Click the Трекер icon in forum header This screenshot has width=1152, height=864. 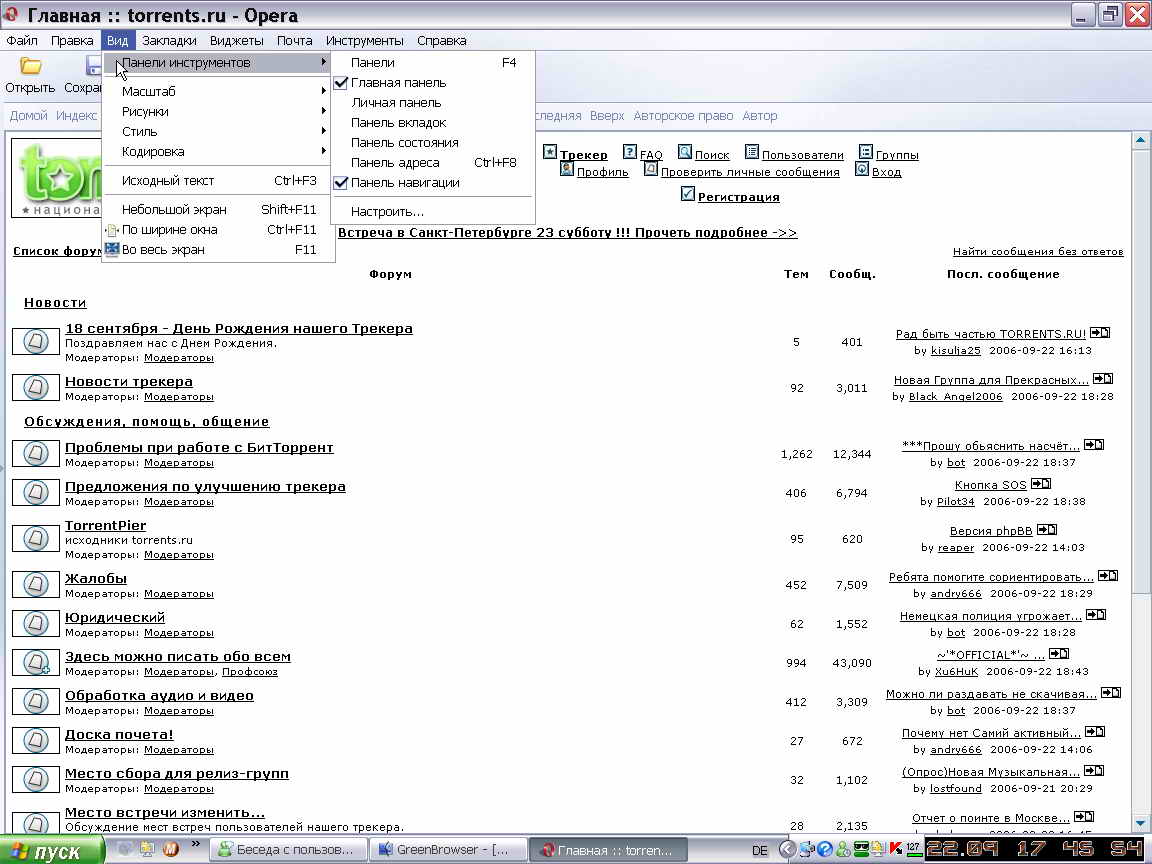click(x=550, y=152)
